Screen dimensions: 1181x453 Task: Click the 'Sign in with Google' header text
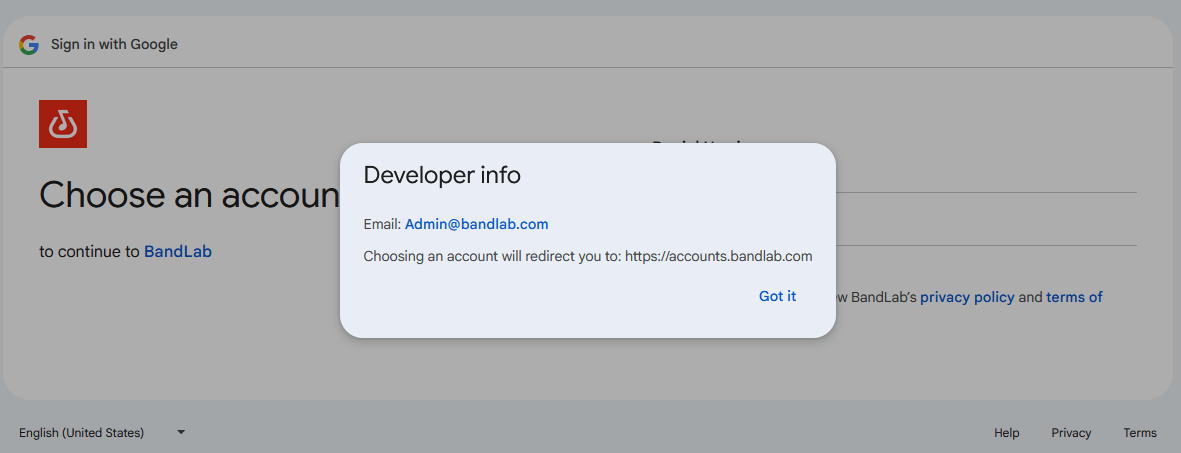(114, 44)
